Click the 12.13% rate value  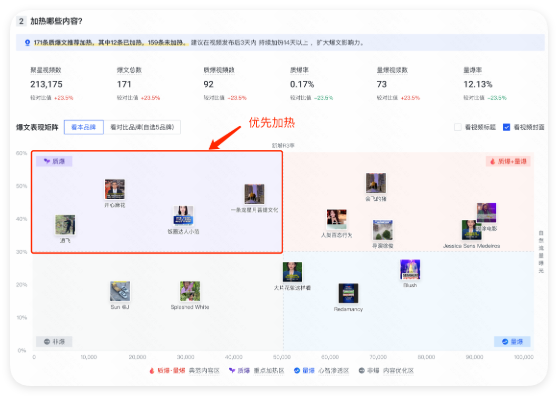click(x=478, y=84)
